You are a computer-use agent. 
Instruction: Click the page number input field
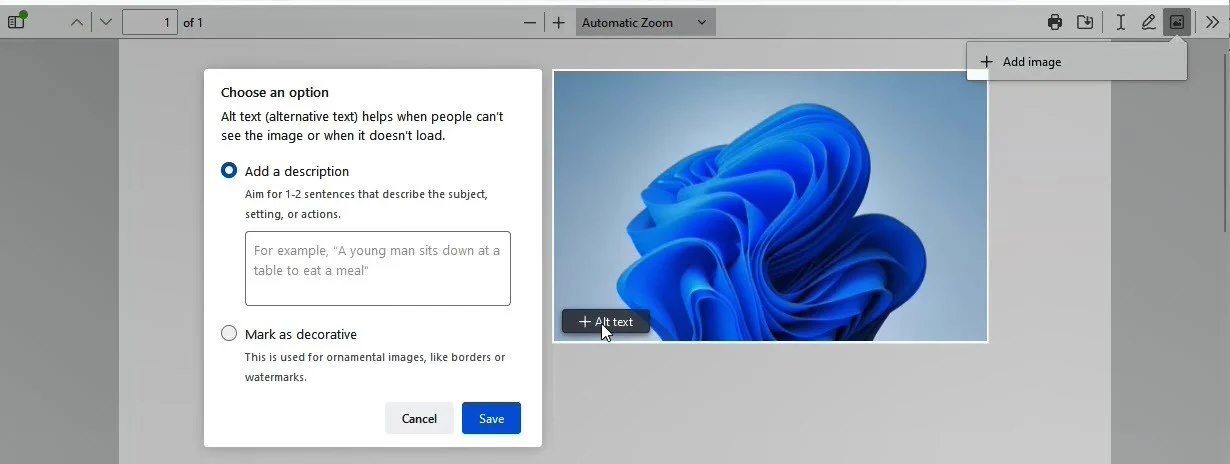[150, 22]
